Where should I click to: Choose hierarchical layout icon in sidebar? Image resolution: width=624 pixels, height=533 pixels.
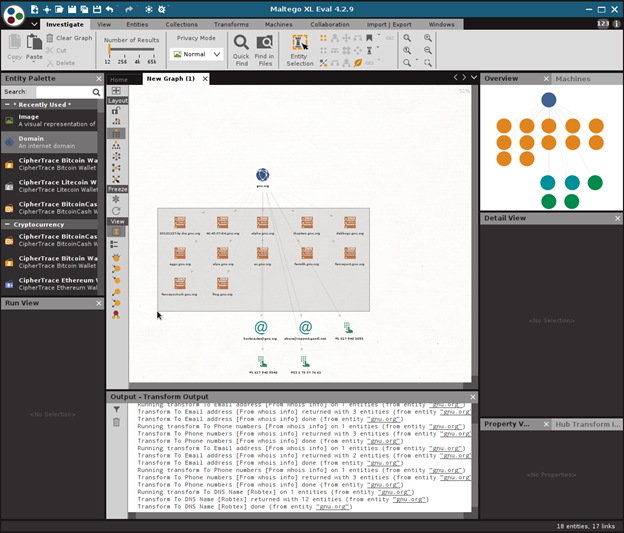[116, 145]
